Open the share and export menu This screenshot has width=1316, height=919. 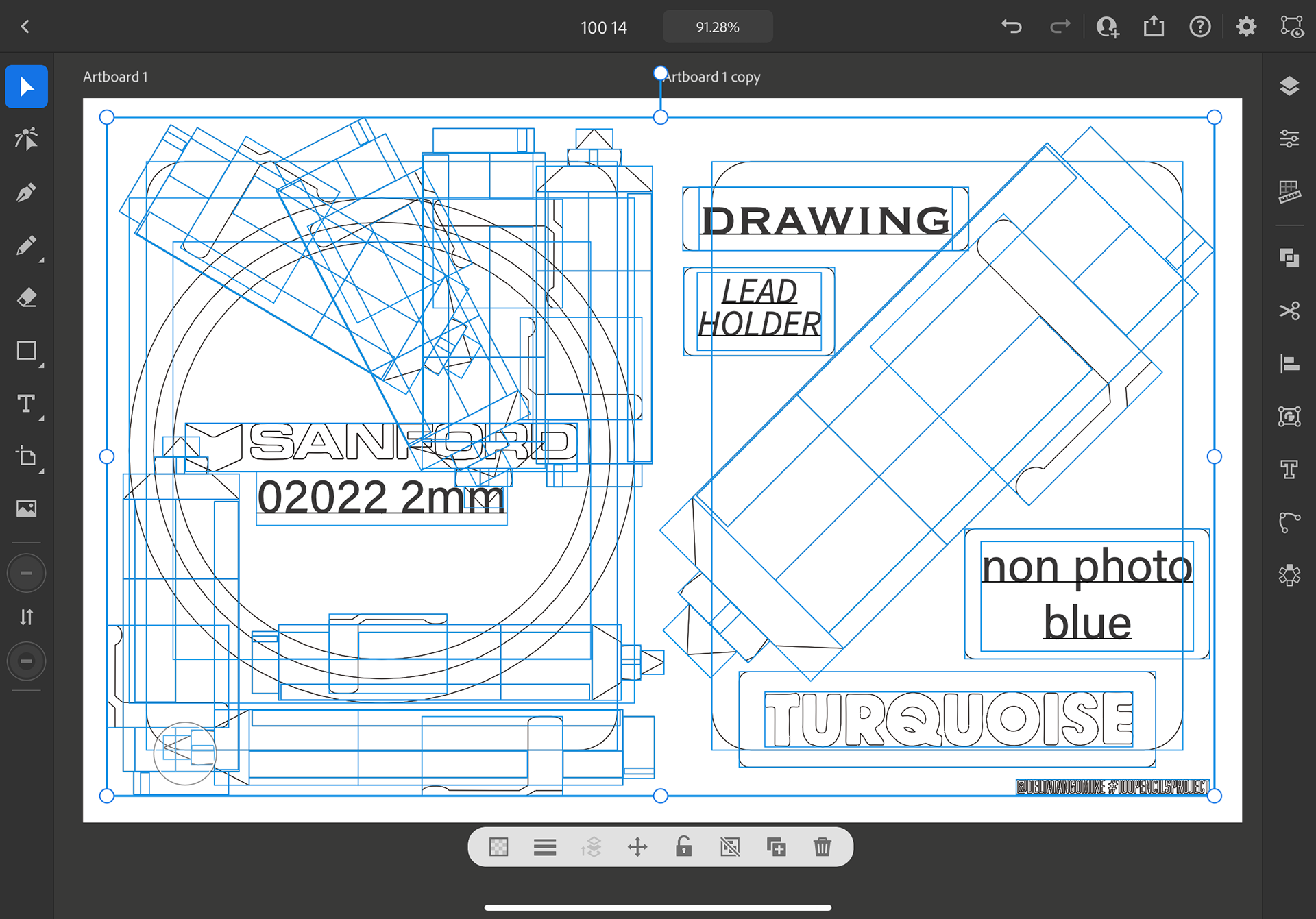pyautogui.click(x=1154, y=27)
